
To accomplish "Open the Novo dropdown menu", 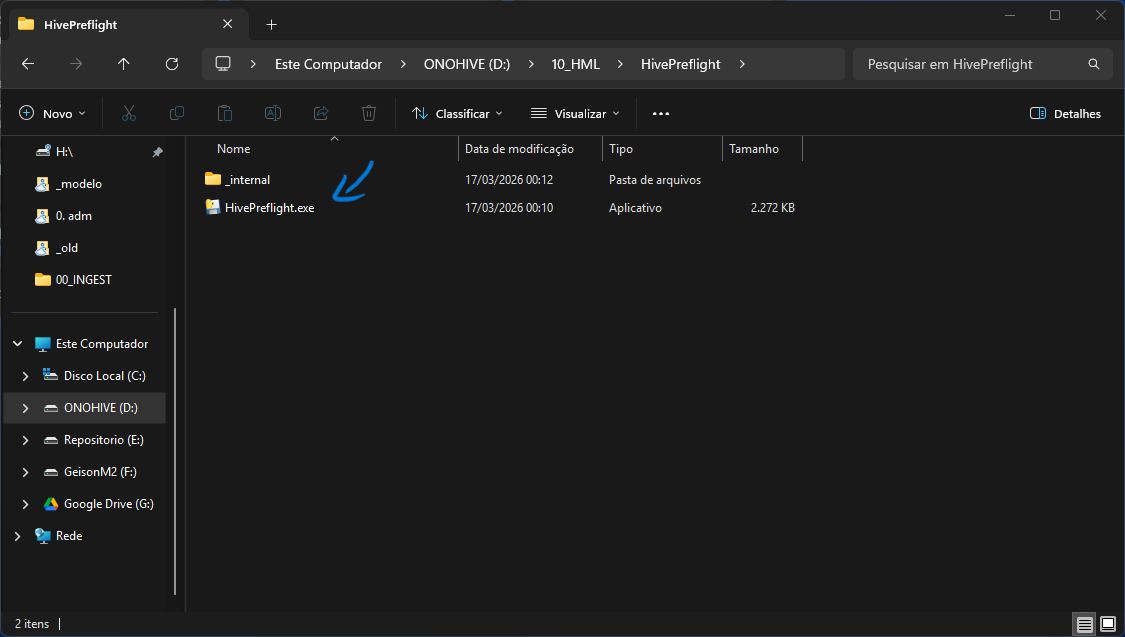I will click(x=52, y=113).
